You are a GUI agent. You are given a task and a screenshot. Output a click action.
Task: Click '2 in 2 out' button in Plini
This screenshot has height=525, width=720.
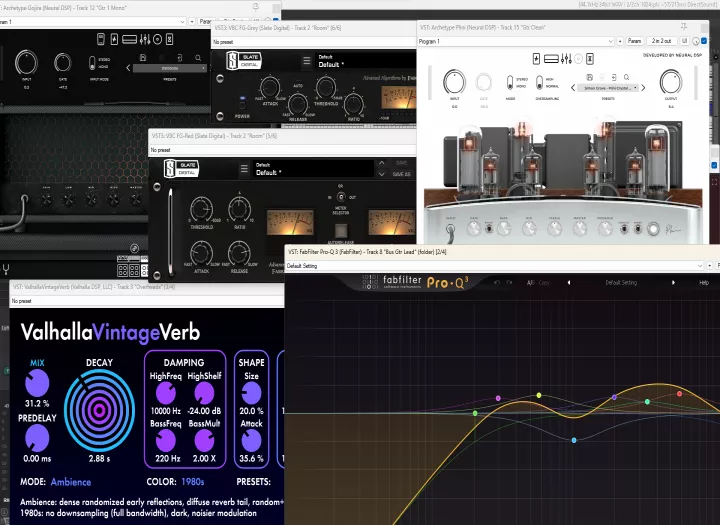click(x=661, y=41)
